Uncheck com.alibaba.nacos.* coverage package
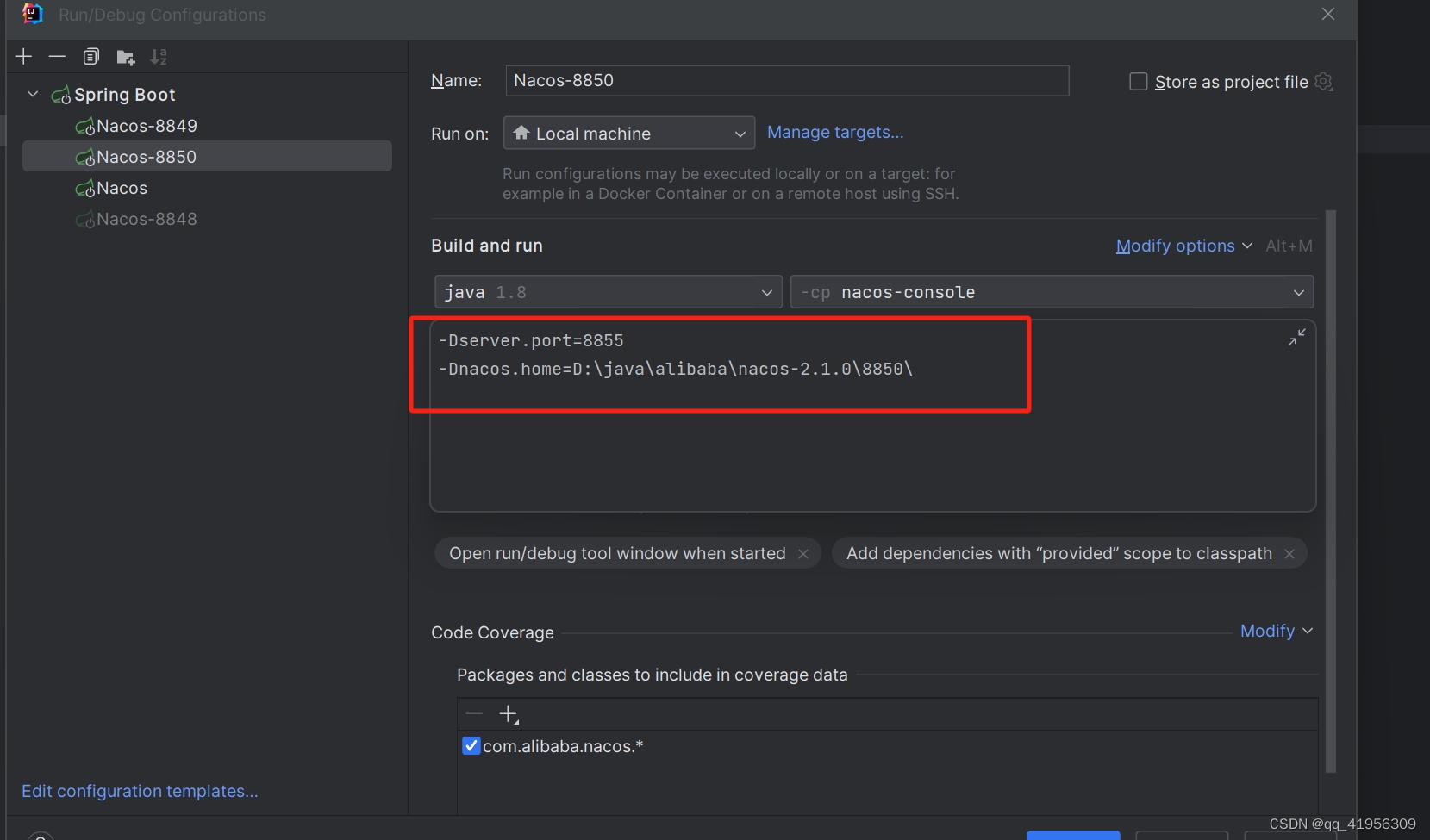Screen dimensions: 1430x840 [x=471, y=746]
